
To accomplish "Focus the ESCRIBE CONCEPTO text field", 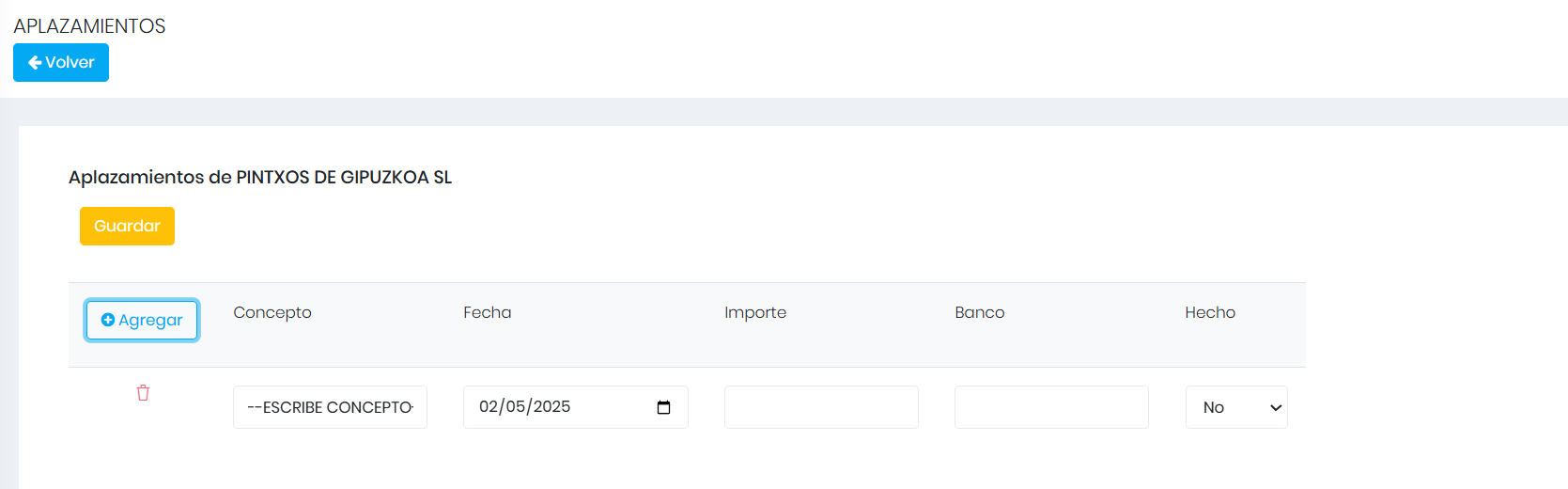I will 330,407.
